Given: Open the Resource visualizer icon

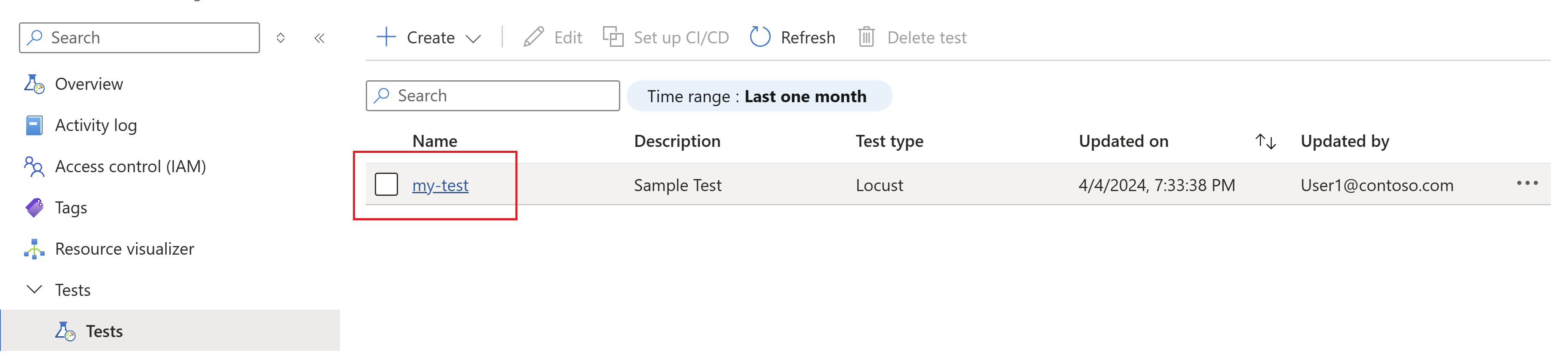Looking at the screenshot, I should [x=34, y=249].
